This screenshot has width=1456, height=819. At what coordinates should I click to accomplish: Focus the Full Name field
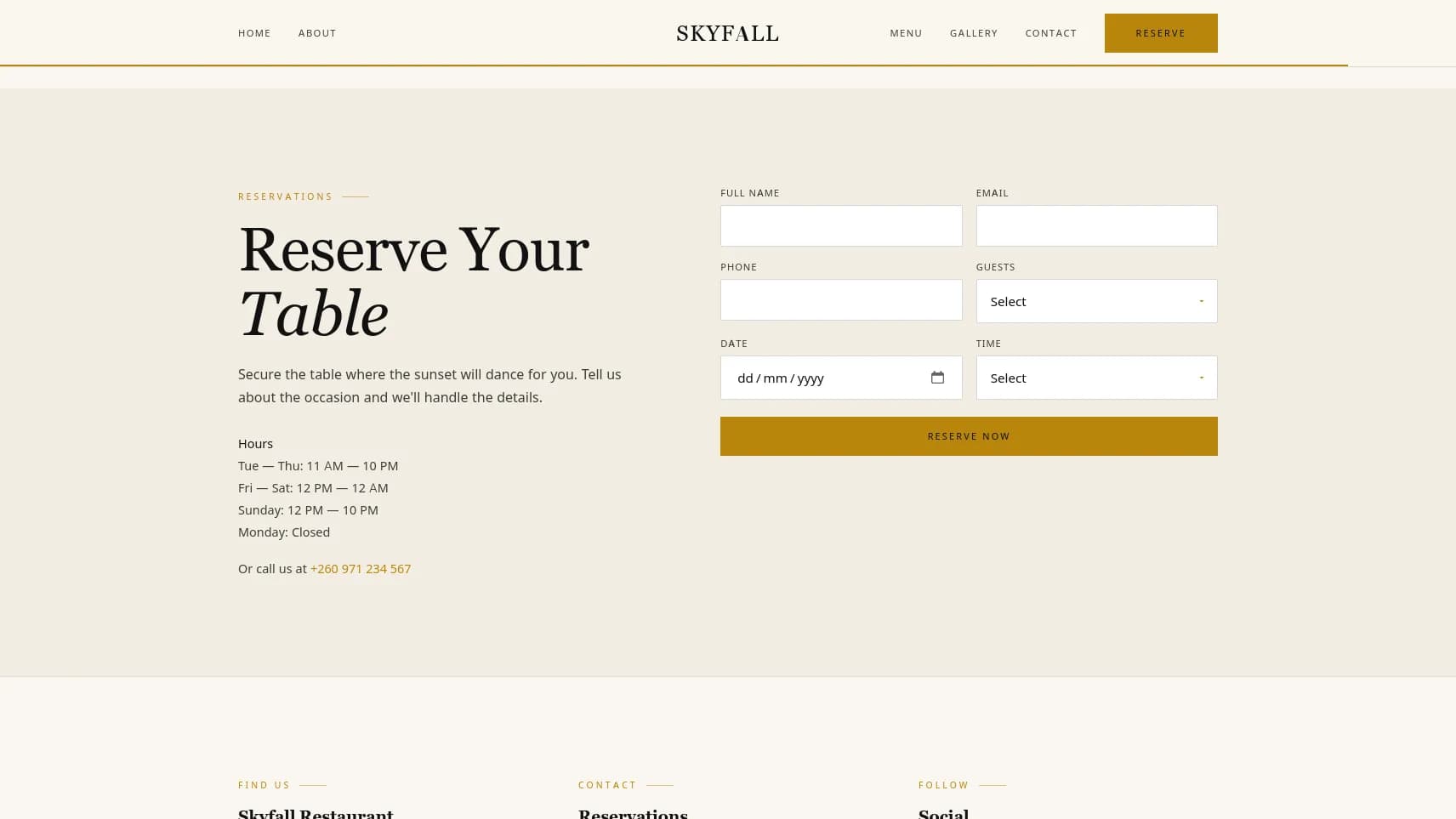(x=841, y=226)
